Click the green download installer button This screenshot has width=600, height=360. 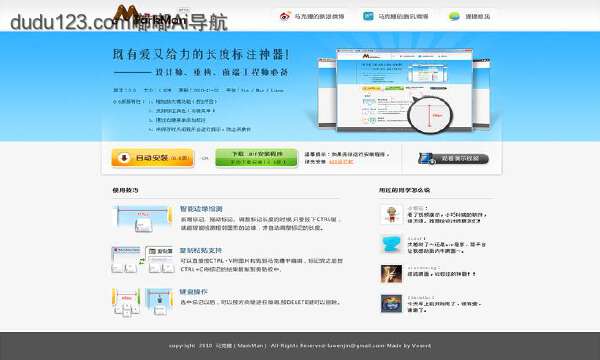[256, 158]
